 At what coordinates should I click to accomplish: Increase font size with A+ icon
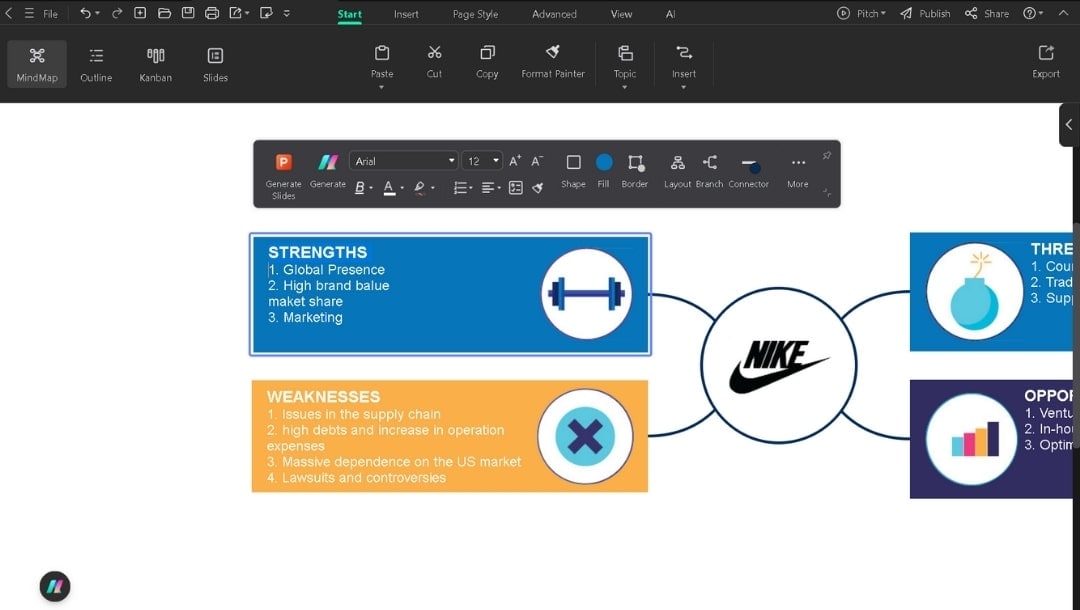coord(515,161)
